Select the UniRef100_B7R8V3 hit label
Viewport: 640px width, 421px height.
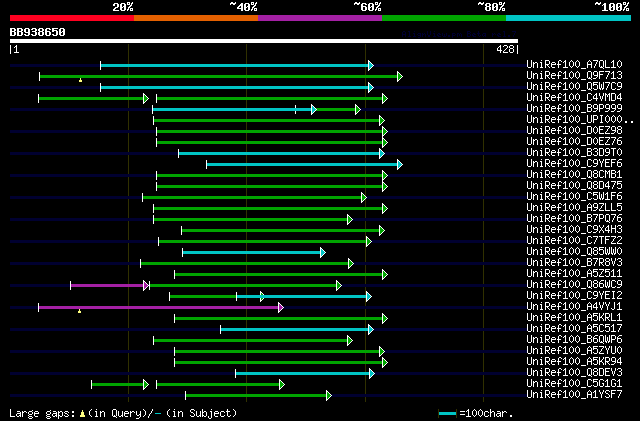click(574, 263)
